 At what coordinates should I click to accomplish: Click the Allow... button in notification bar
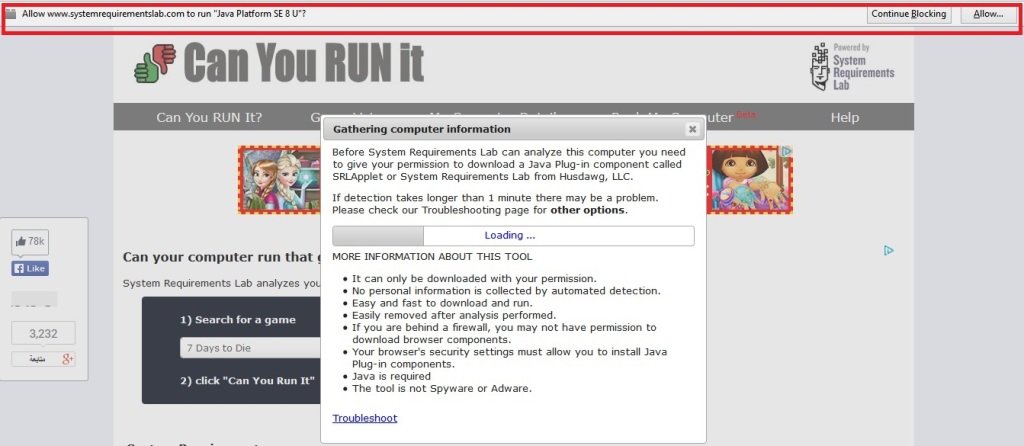988,14
